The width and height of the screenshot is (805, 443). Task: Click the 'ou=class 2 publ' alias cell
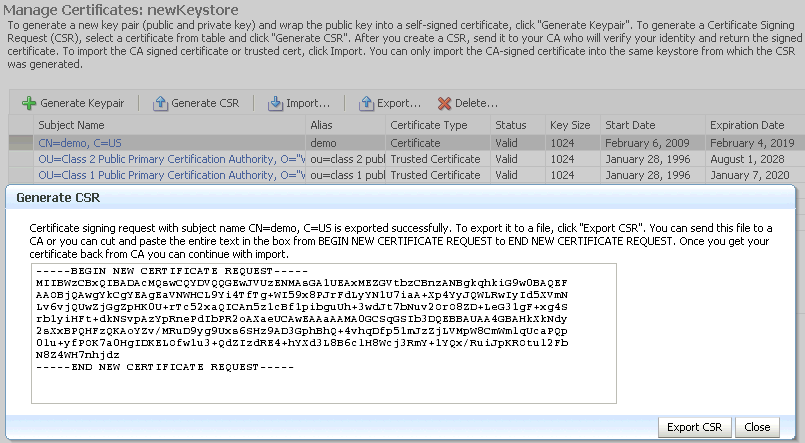pyautogui.click(x=346, y=159)
